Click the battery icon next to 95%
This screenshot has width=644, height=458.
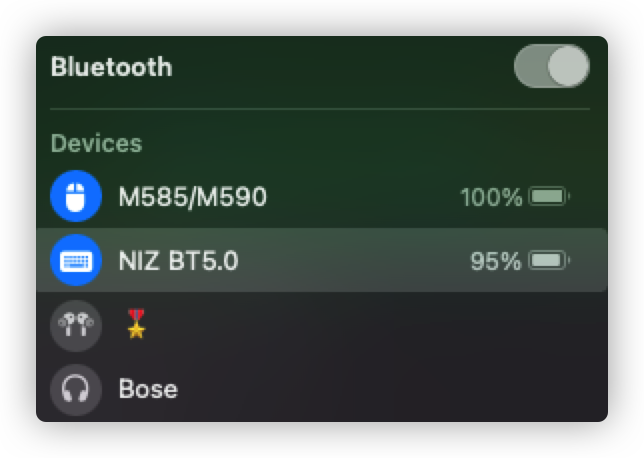pyautogui.click(x=549, y=261)
